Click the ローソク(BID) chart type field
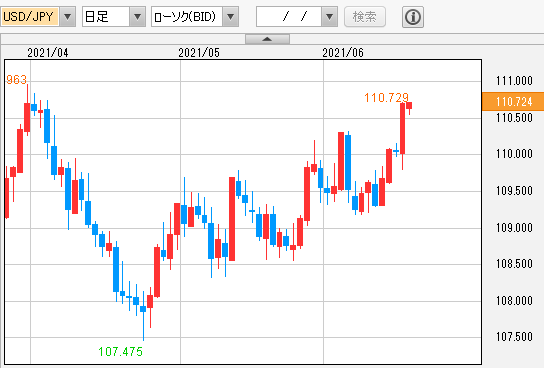The height and width of the screenshot is (368, 544). pos(187,17)
